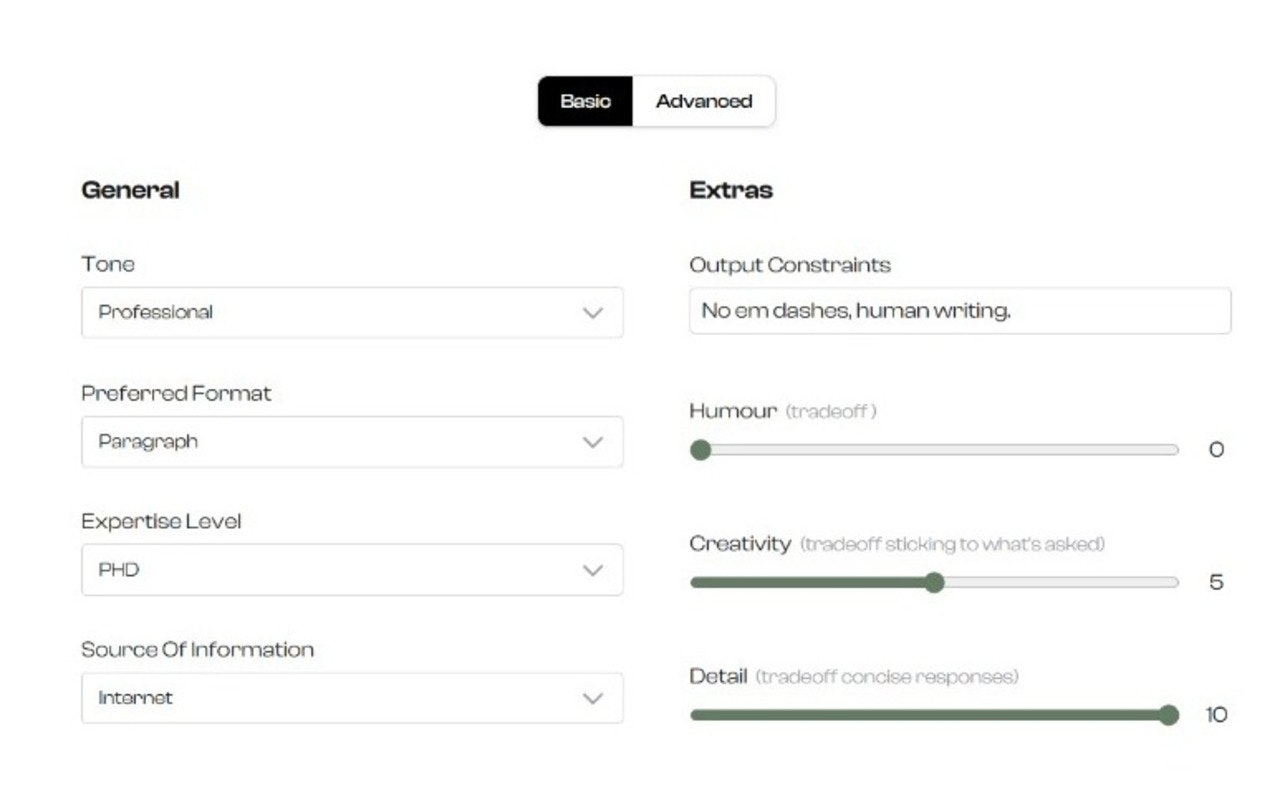
Task: Click the Tone dropdown chevron arrow
Action: tap(593, 313)
